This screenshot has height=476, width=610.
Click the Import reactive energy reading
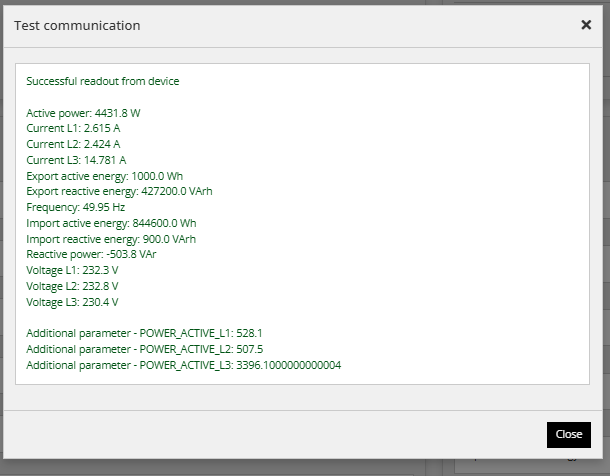(x=111, y=239)
